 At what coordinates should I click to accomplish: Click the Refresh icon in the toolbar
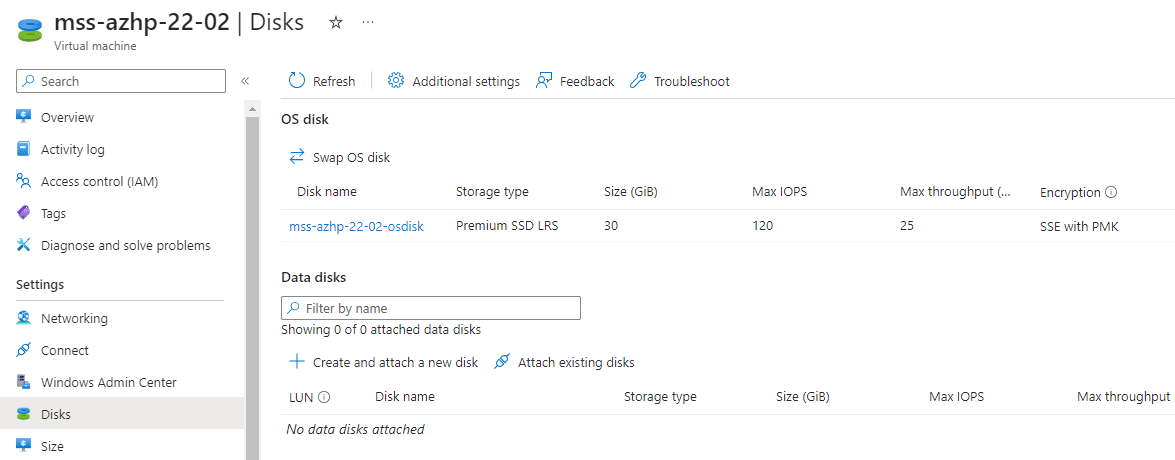point(297,81)
